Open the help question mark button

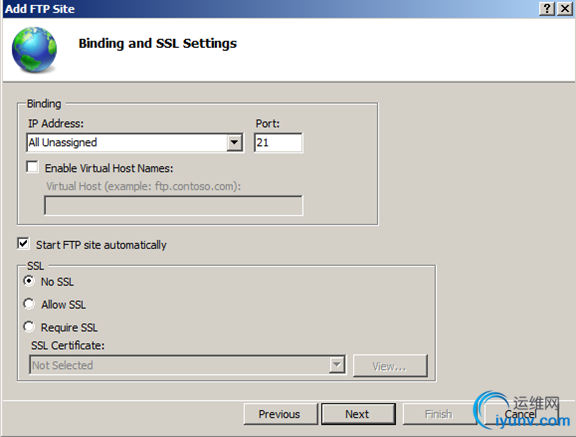click(547, 8)
